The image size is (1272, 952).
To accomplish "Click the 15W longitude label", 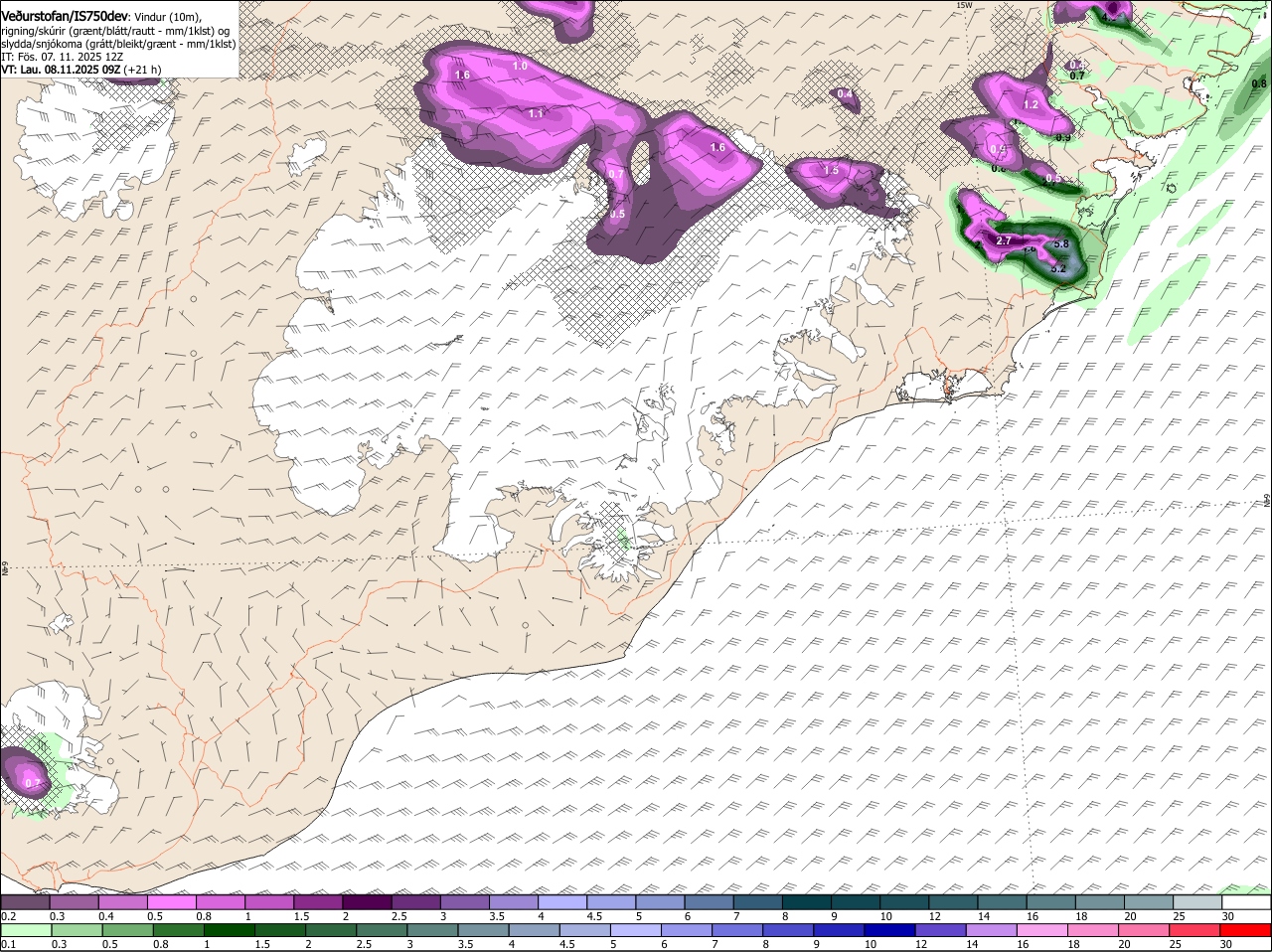I will point(963,5).
